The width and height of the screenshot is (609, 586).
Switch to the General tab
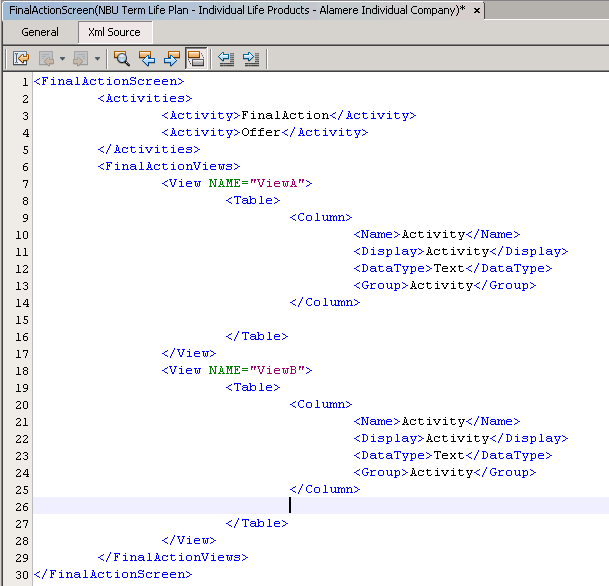40,32
